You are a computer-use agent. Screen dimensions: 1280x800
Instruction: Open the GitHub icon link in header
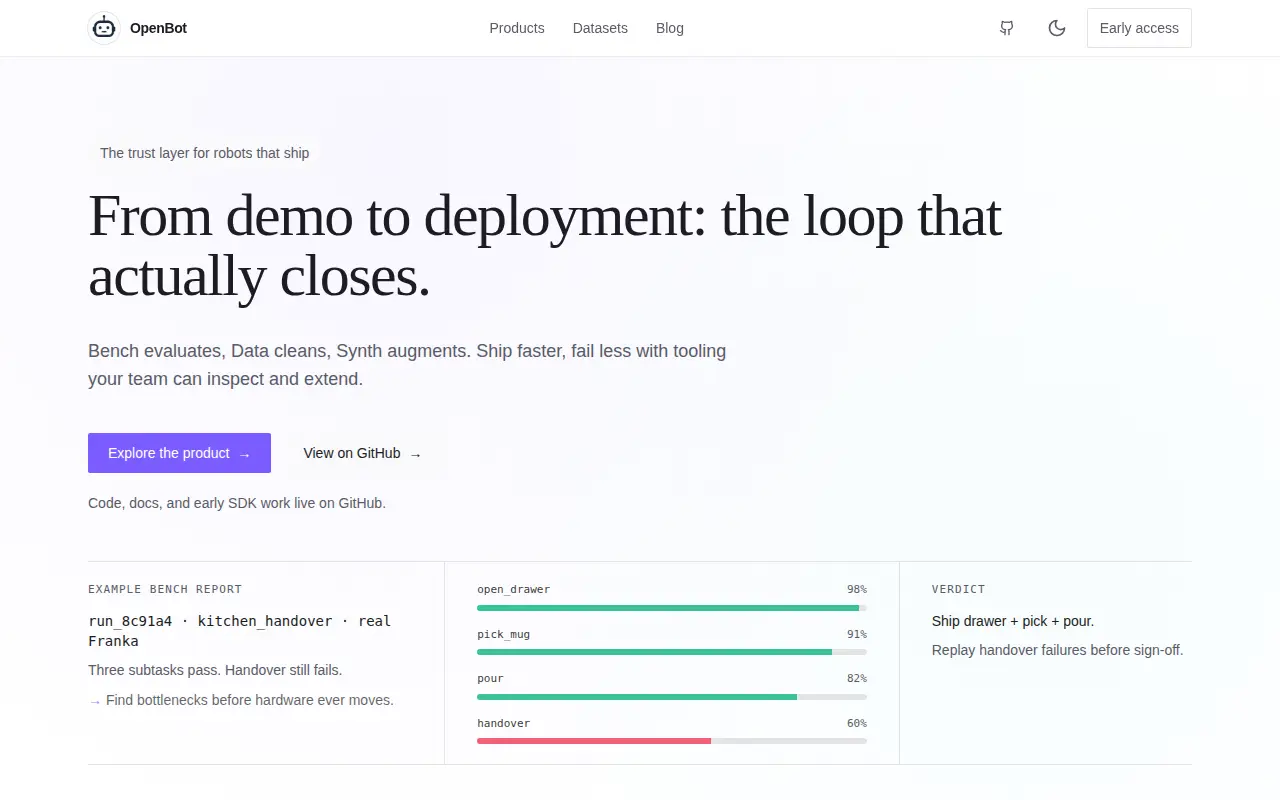[x=1007, y=28]
